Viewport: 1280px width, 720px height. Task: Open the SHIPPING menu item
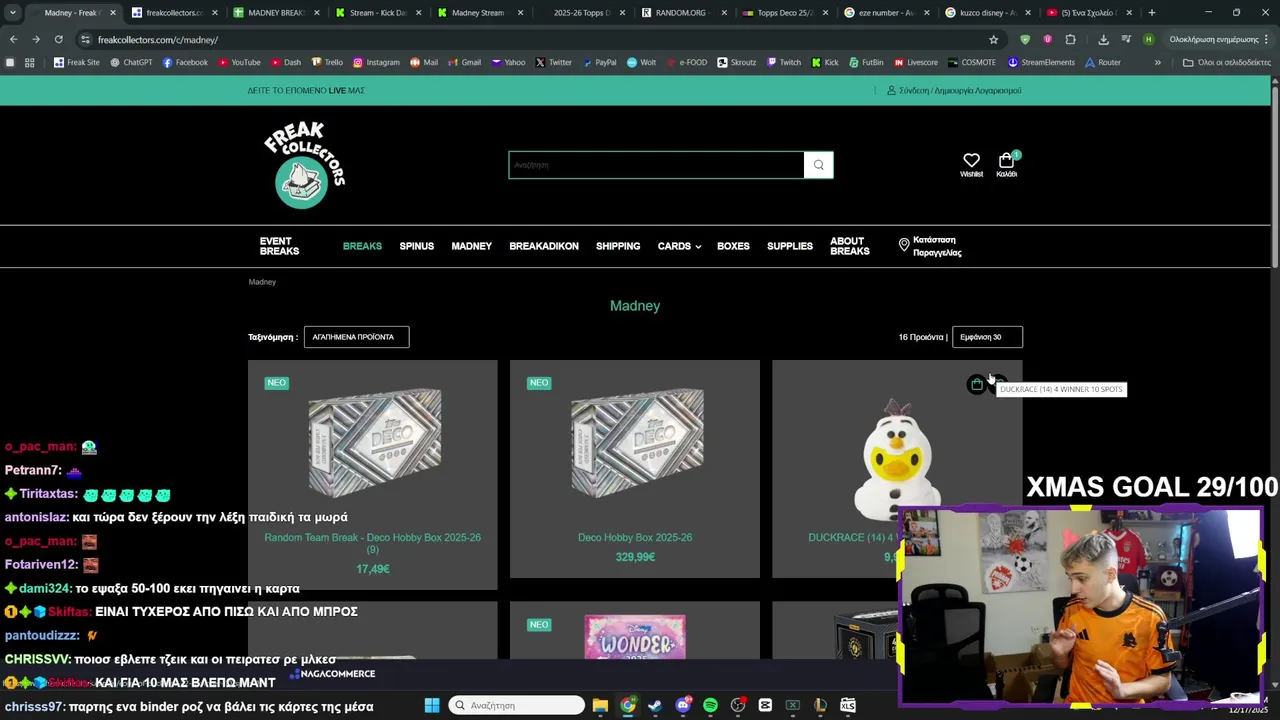pos(618,246)
